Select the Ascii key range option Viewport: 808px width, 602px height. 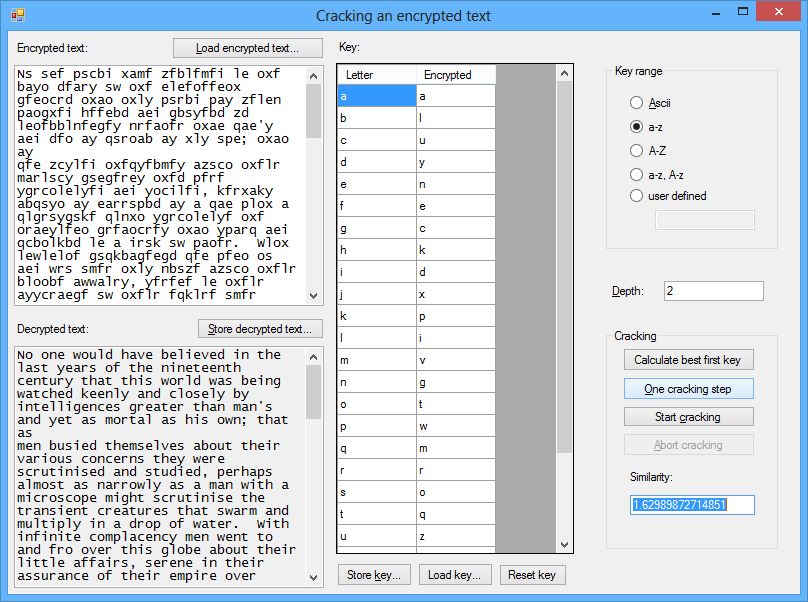click(636, 103)
